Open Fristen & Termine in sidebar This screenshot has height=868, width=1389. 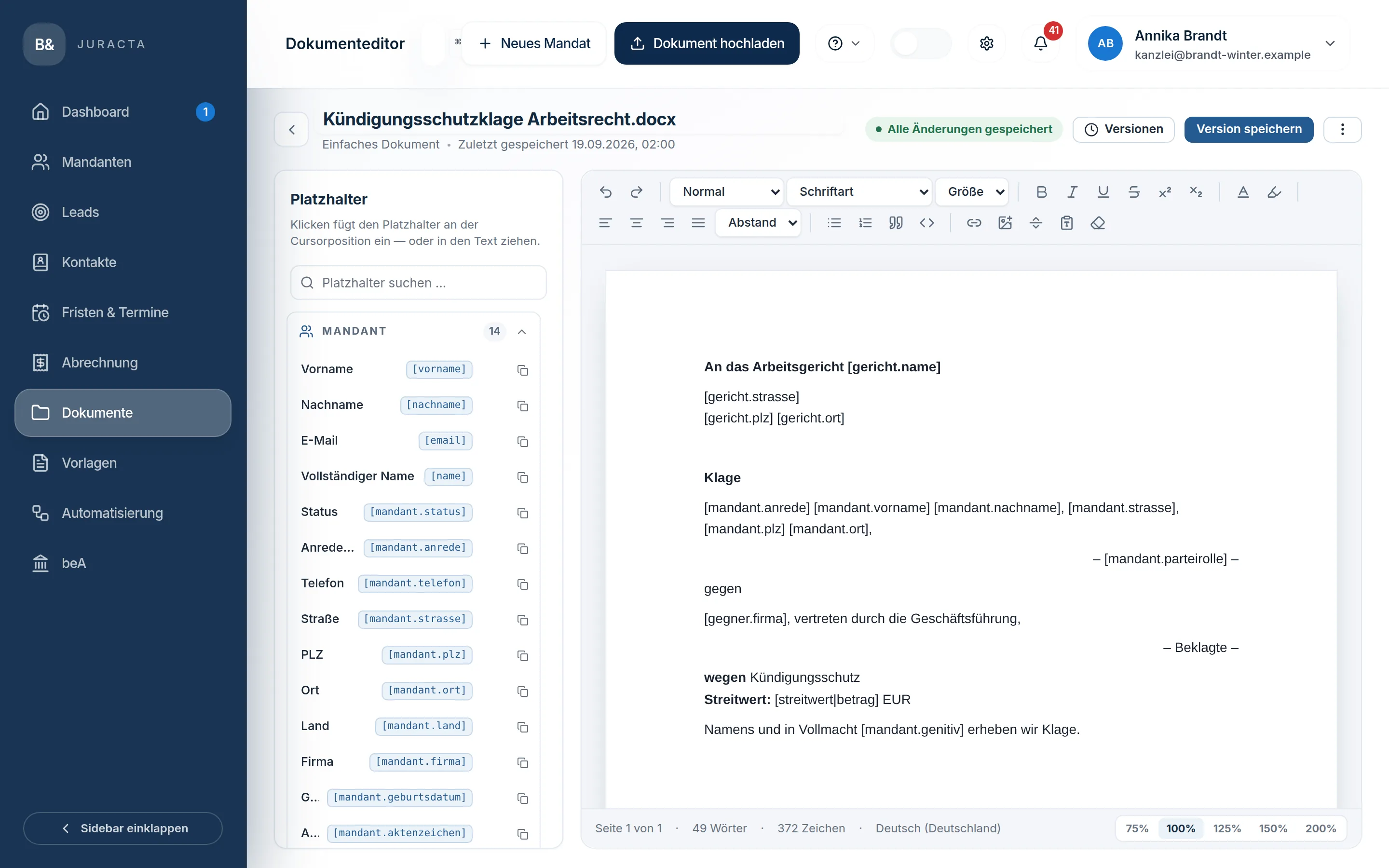coord(123,313)
